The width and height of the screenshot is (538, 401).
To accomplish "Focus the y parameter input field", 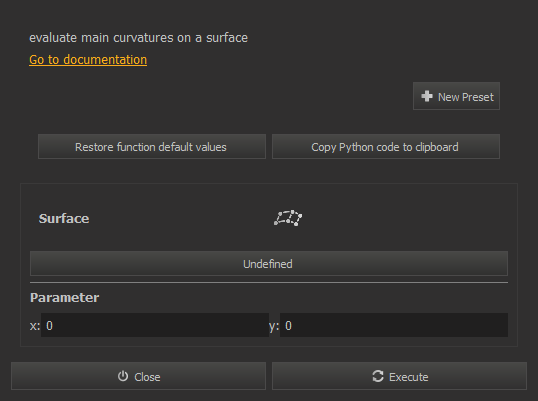I will click(x=394, y=325).
